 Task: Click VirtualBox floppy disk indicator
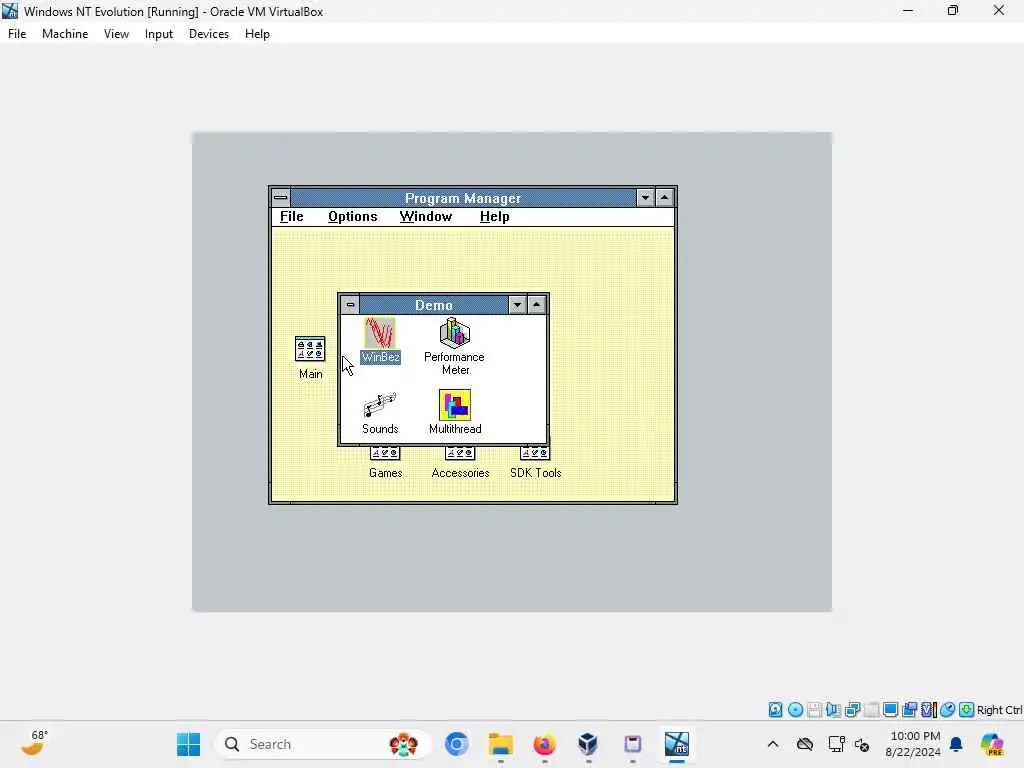coord(814,710)
